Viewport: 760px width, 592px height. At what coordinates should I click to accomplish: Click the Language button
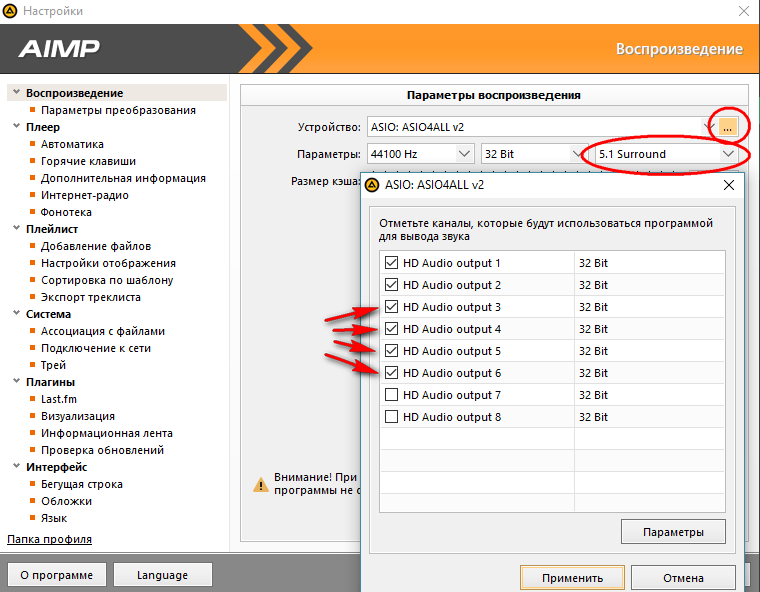[x=162, y=575]
